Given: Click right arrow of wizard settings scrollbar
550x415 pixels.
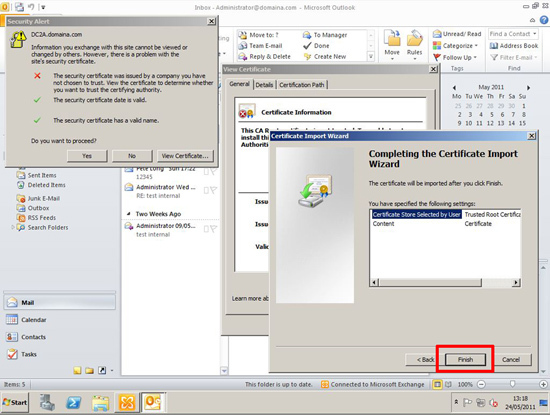Looking at the screenshot, I should click(516, 282).
